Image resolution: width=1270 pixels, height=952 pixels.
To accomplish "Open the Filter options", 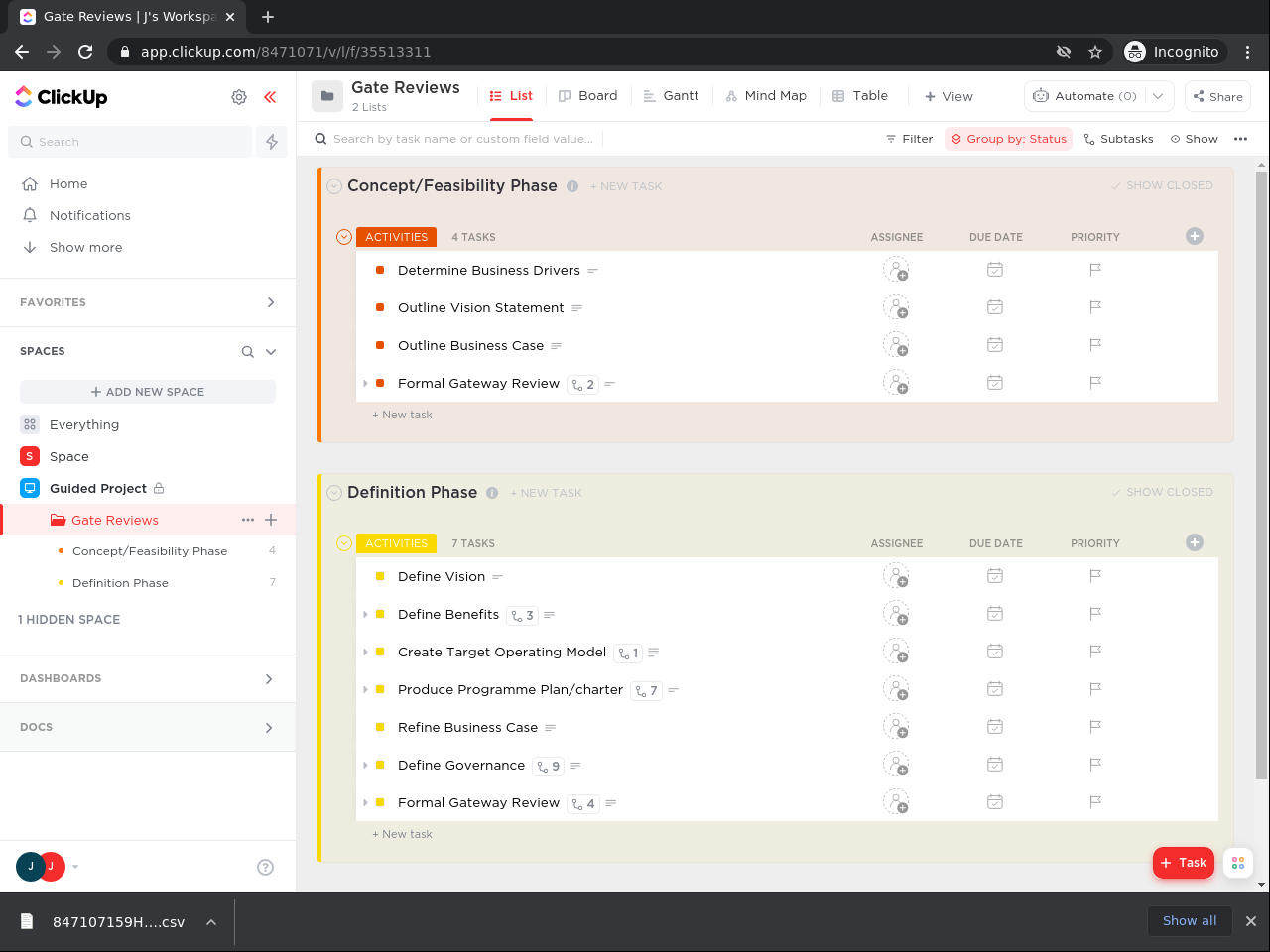I will click(909, 139).
